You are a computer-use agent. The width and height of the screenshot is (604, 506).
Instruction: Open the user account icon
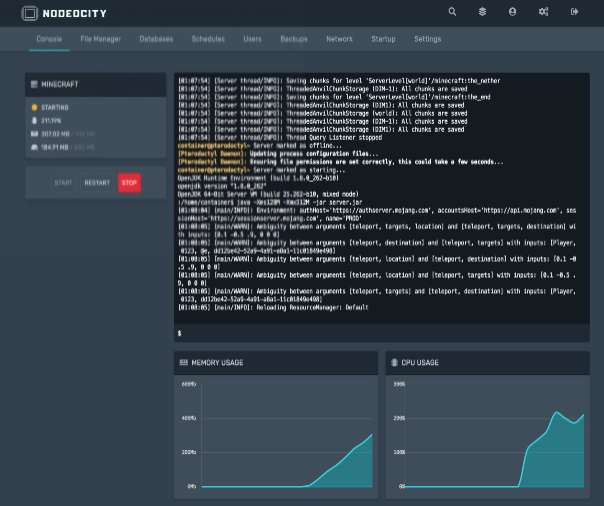pos(512,12)
